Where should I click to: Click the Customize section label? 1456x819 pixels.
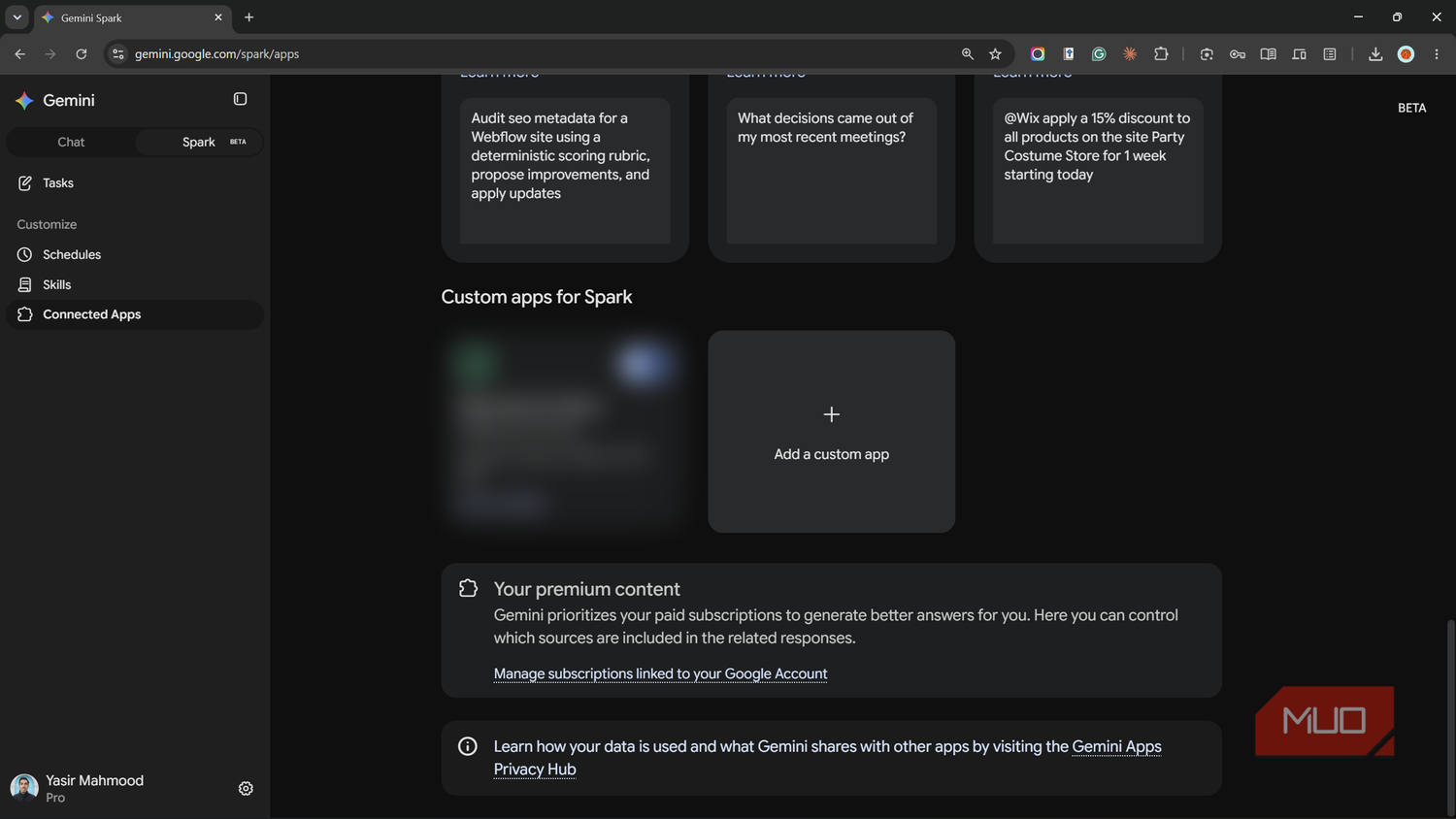click(47, 224)
